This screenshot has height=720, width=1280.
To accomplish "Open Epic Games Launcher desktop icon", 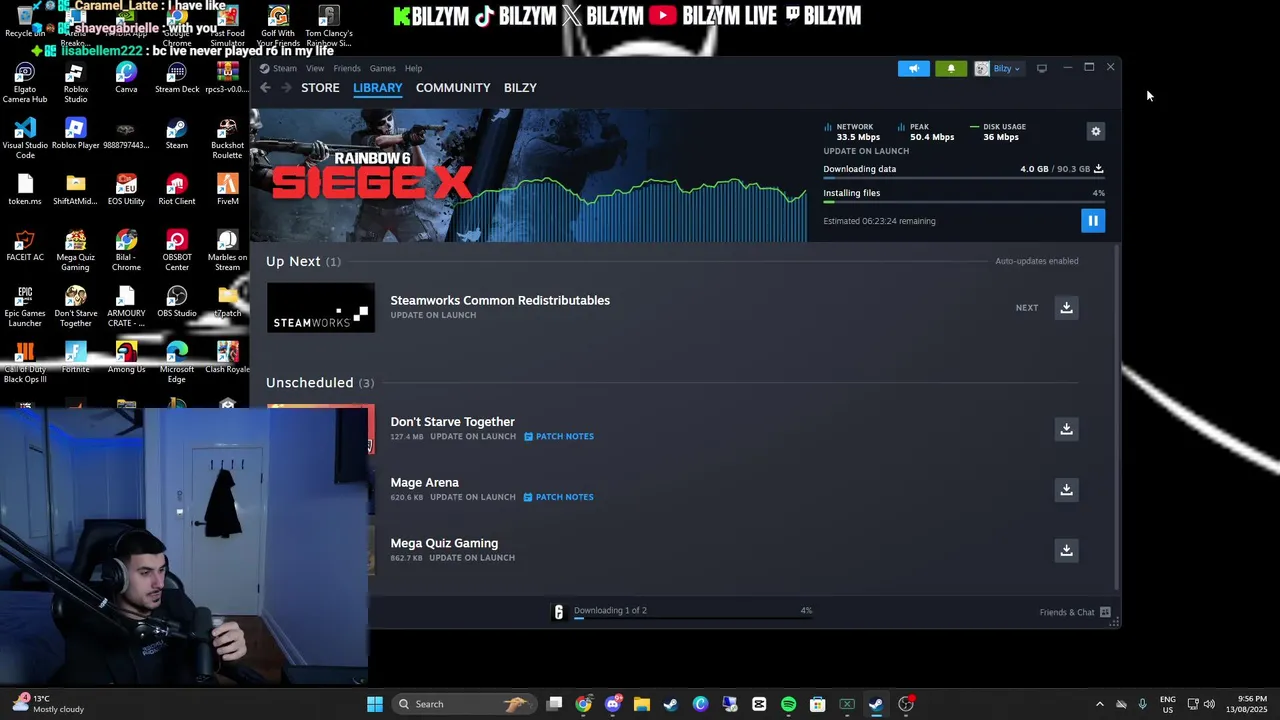I will tap(25, 307).
